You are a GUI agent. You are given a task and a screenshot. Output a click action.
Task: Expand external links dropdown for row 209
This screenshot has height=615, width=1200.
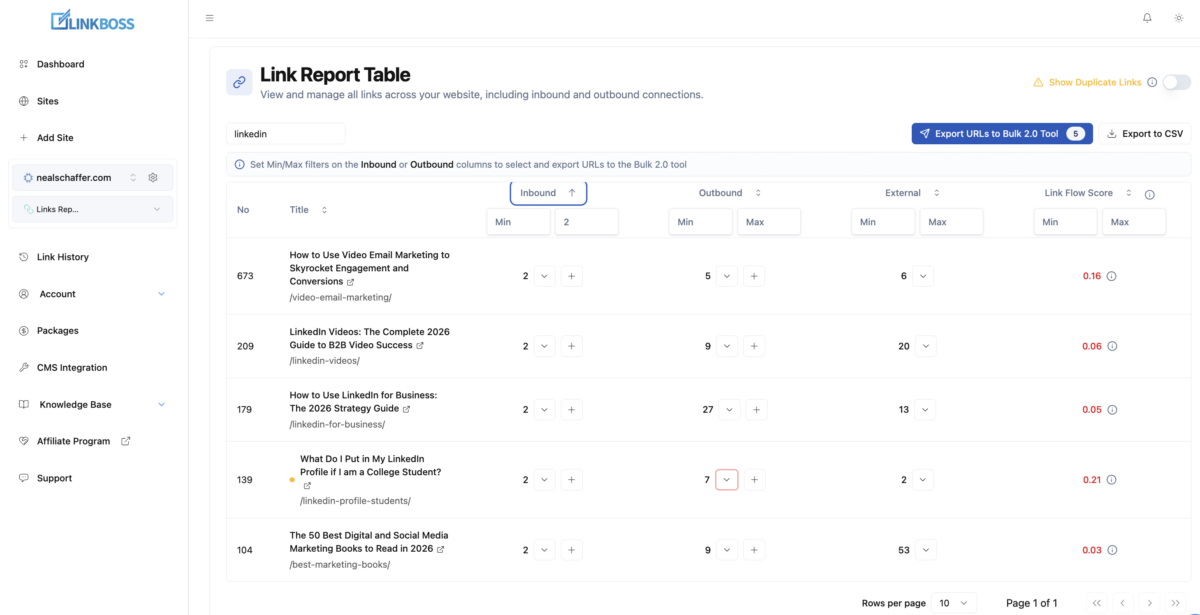point(927,346)
